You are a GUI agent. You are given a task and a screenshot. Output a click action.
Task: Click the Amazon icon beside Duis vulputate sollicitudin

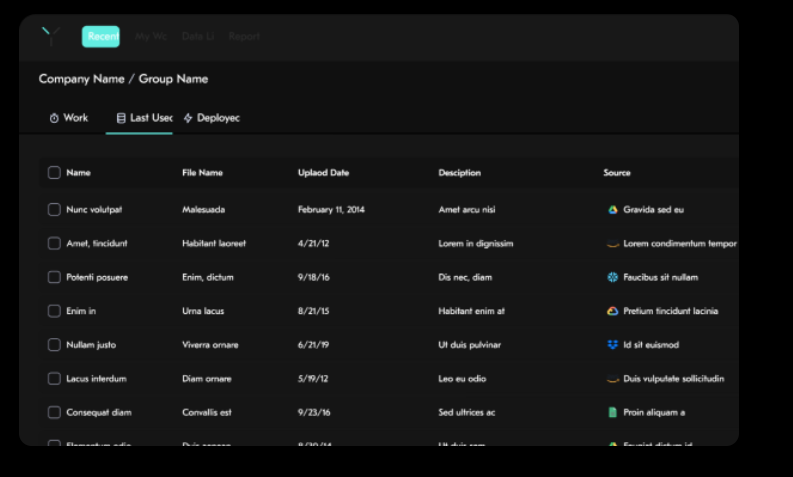click(613, 379)
